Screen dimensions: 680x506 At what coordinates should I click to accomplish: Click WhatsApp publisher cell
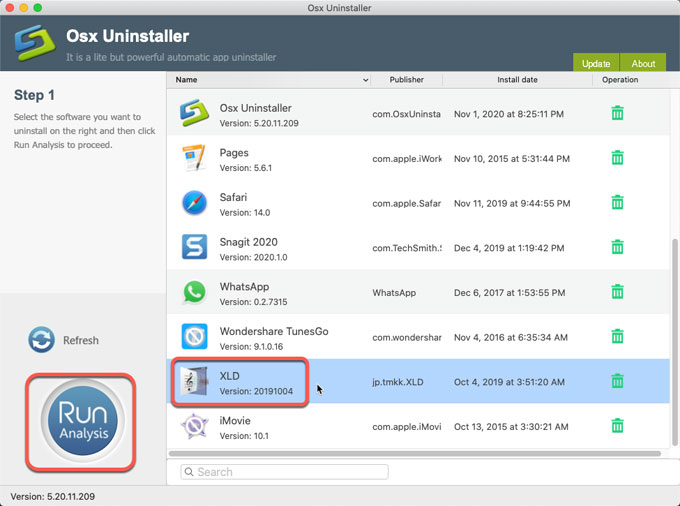(x=394, y=293)
